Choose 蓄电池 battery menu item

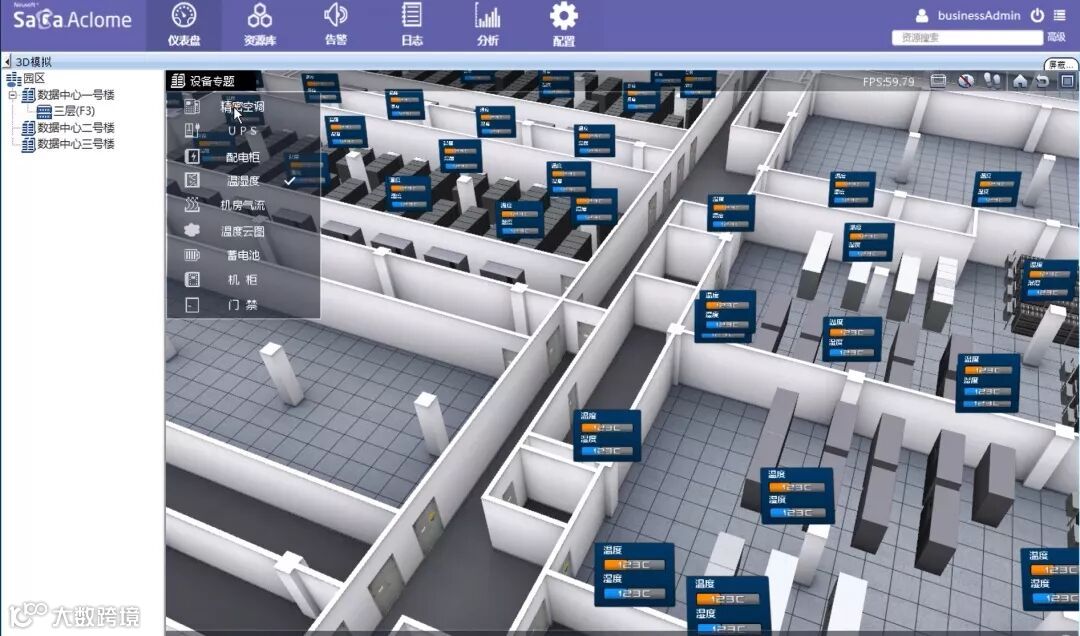coord(242,255)
